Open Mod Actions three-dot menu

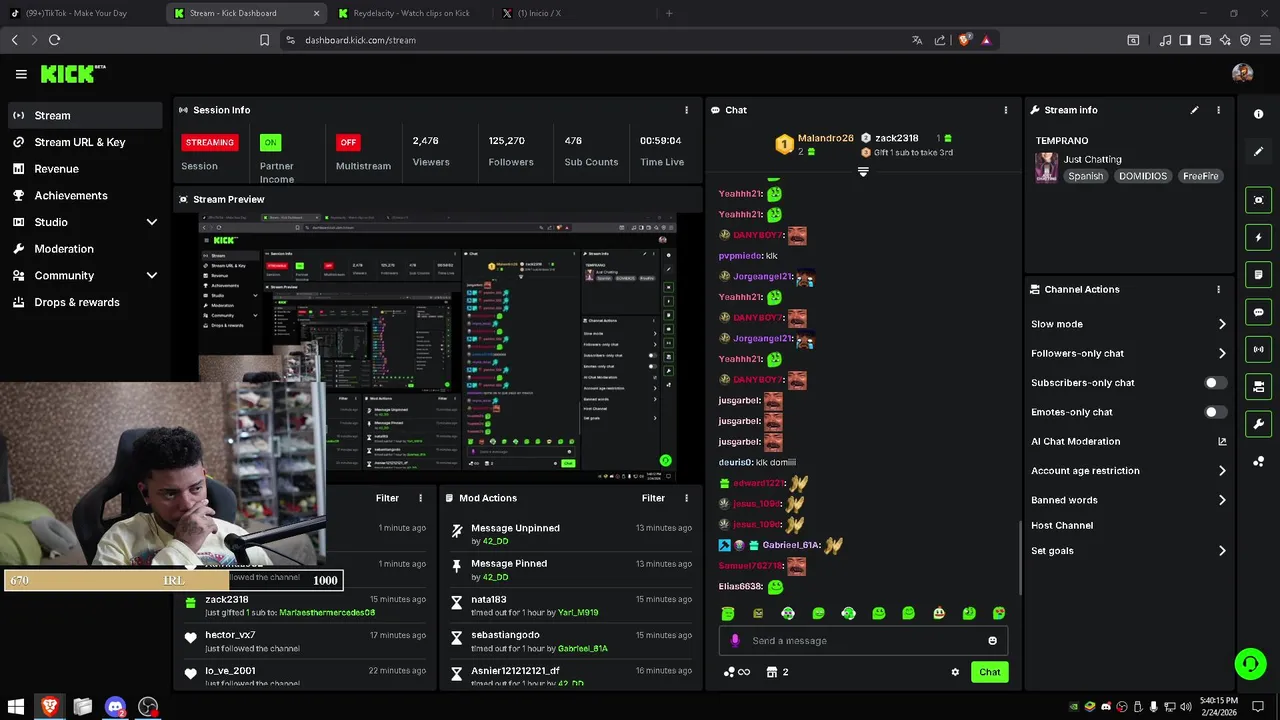click(686, 498)
